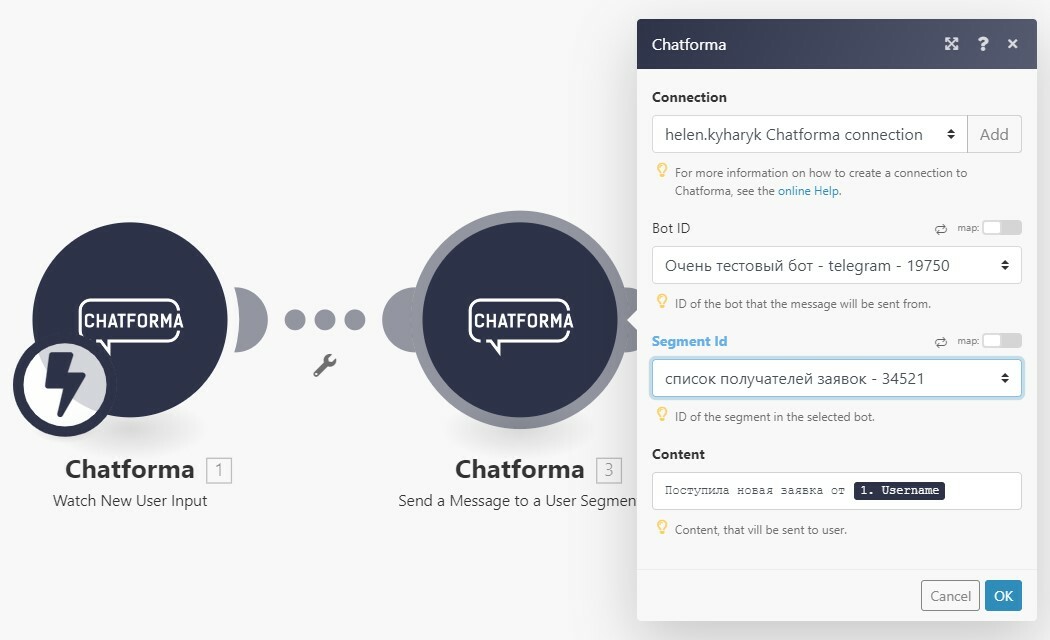Click the lightning bolt trigger badge on first module
This screenshot has width=1050, height=640.
click(x=63, y=385)
